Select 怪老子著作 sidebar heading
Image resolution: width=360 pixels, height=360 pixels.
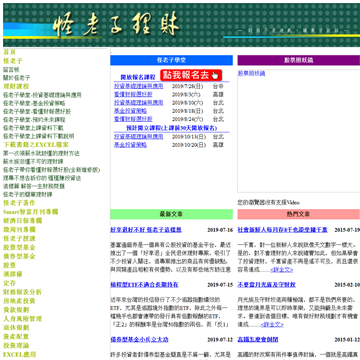pyautogui.click(x=19, y=203)
